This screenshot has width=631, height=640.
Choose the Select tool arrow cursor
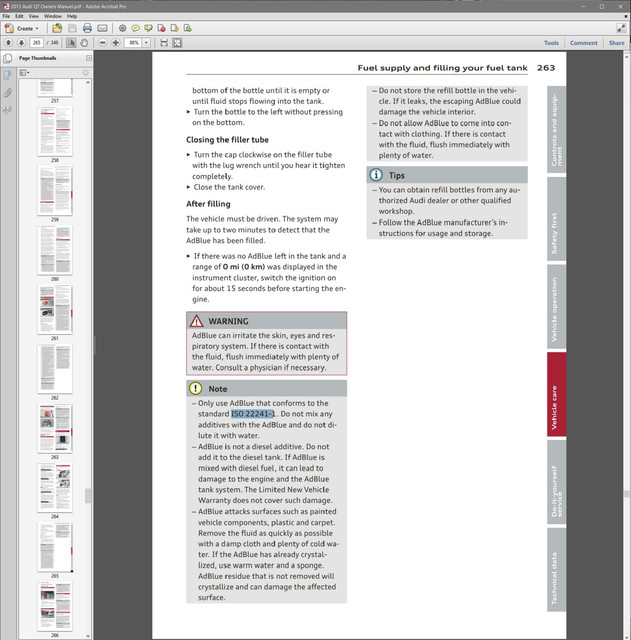point(71,42)
